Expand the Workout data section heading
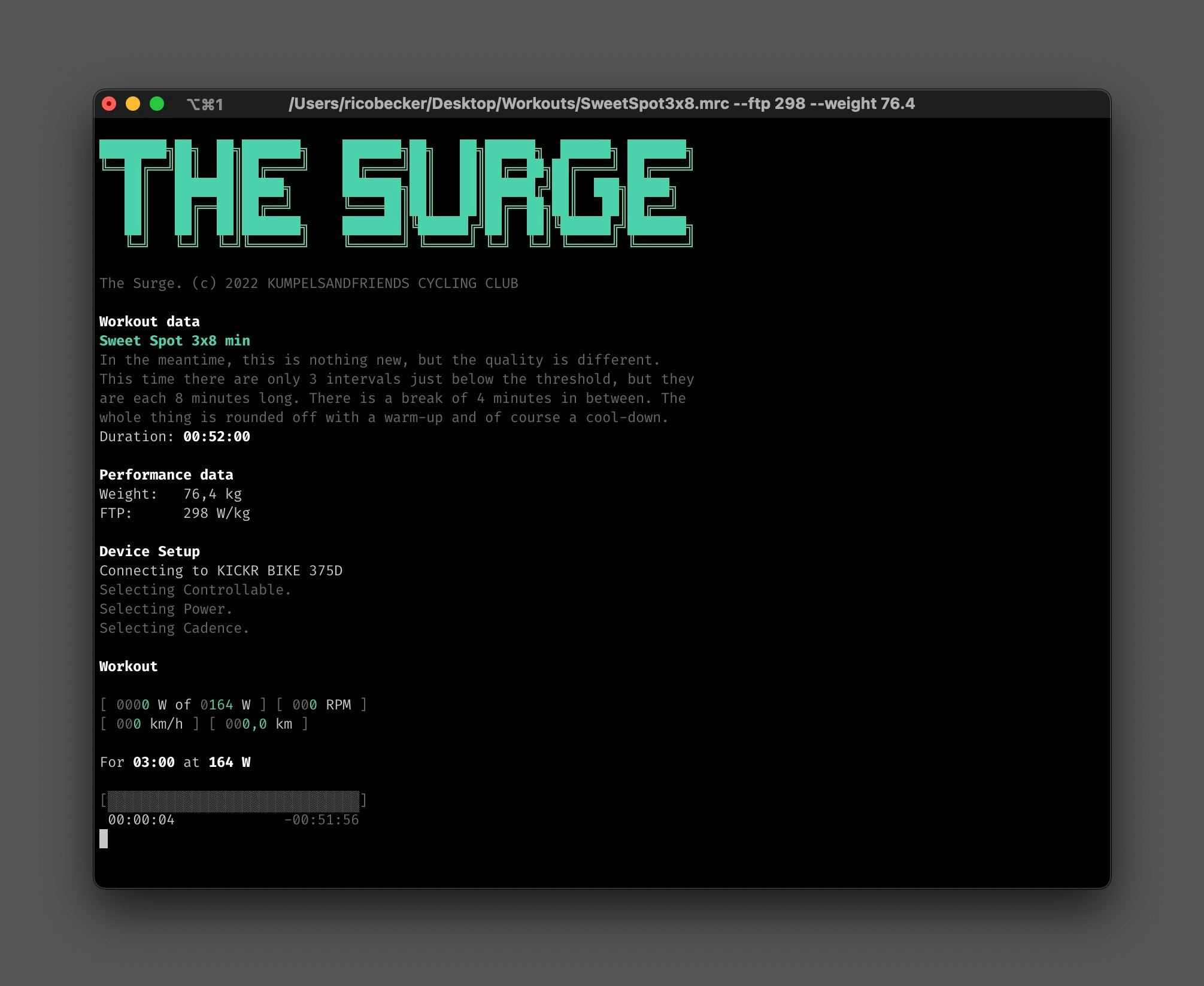1204x986 pixels. click(150, 321)
